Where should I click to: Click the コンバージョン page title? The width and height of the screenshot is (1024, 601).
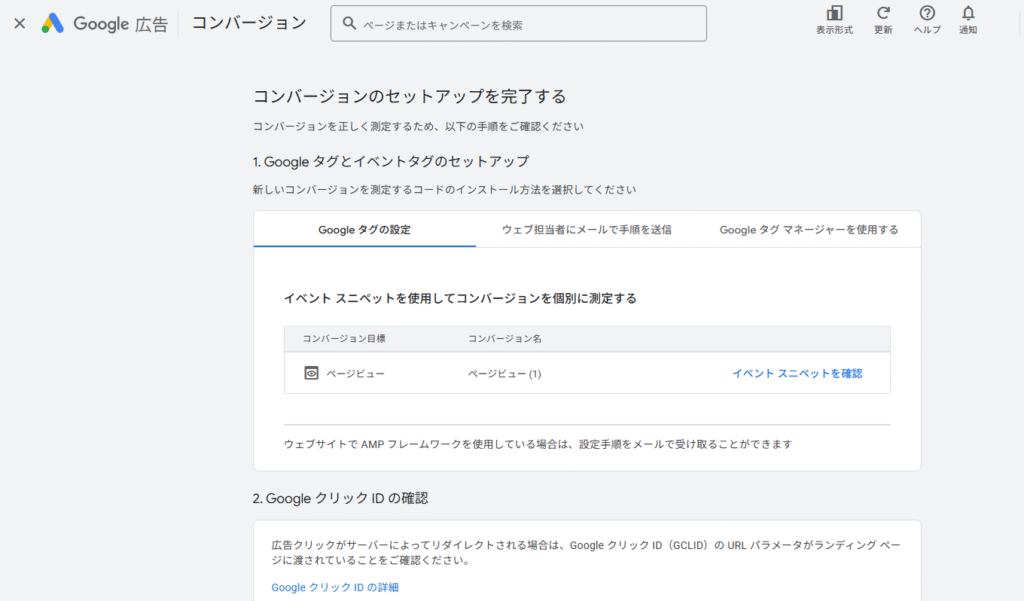pyautogui.click(x=248, y=23)
